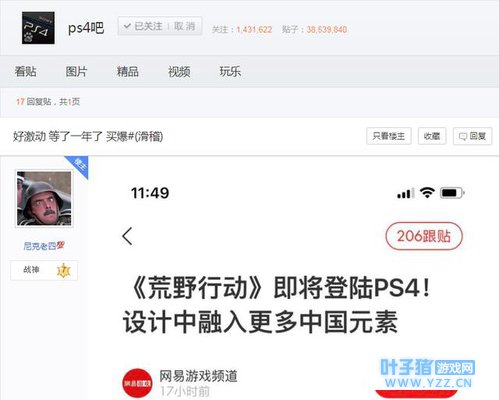The width and height of the screenshot is (499, 400).
Task: Click the reply speech bubble icon
Action: [x=463, y=136]
